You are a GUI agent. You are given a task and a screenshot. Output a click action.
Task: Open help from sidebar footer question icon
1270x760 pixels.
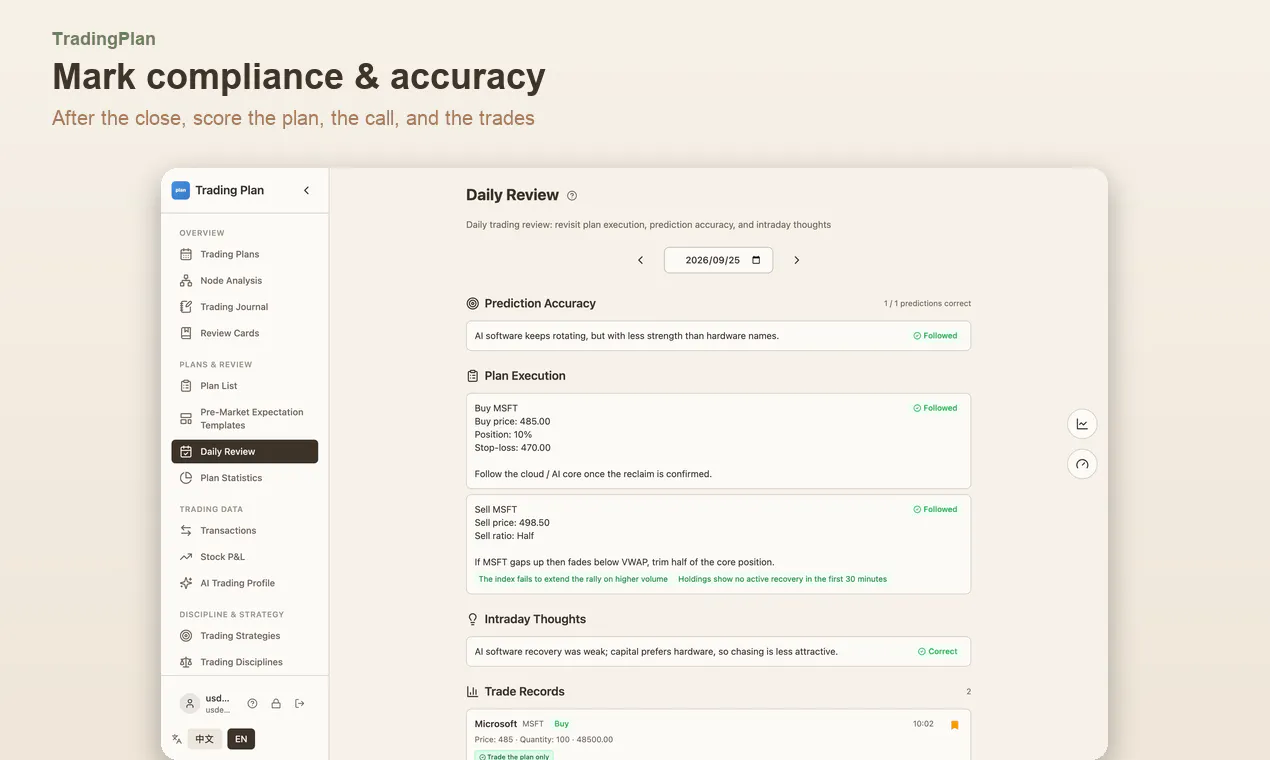tap(252, 704)
